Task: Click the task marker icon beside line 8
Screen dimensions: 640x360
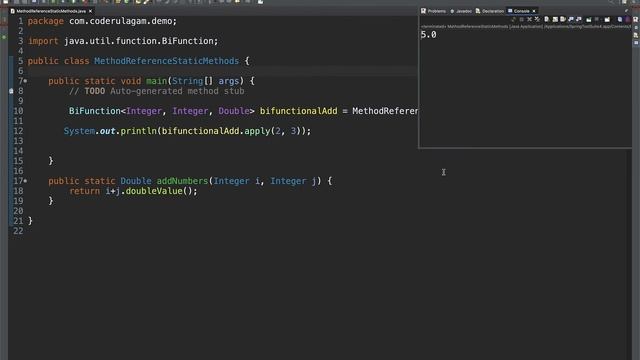Action: point(11,91)
